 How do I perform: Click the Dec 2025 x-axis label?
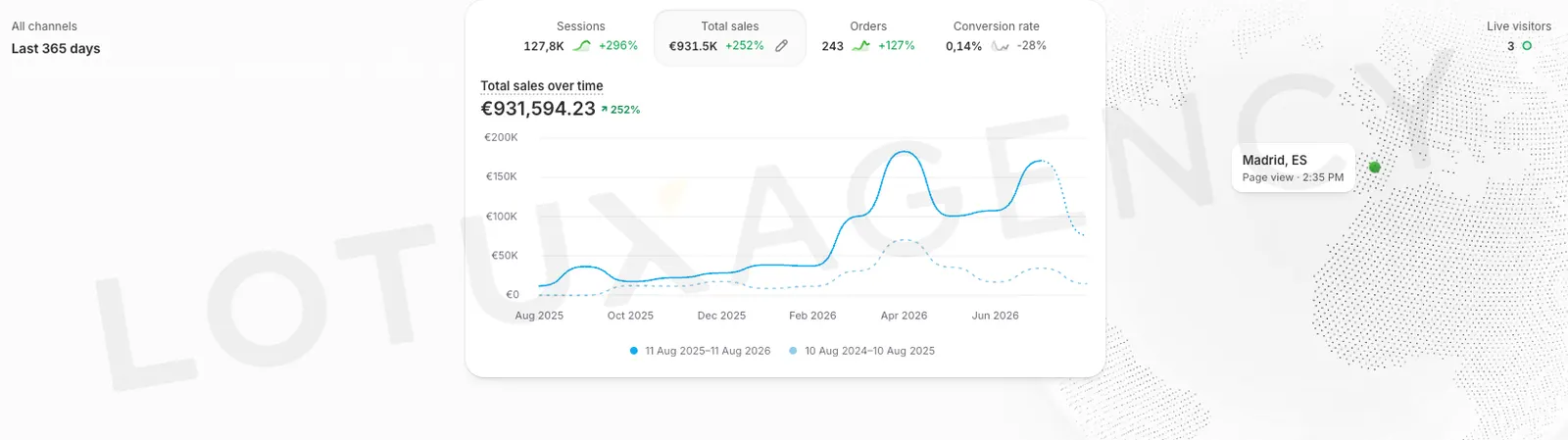pyautogui.click(x=721, y=316)
